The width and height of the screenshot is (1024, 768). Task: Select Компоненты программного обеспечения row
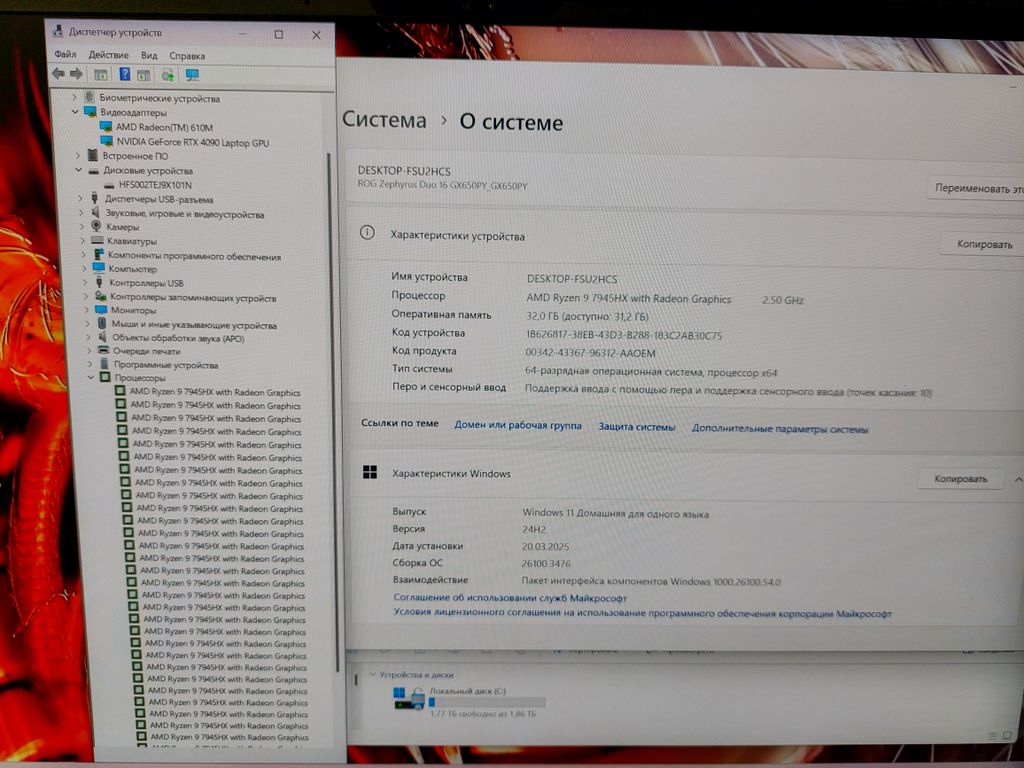pos(195,256)
